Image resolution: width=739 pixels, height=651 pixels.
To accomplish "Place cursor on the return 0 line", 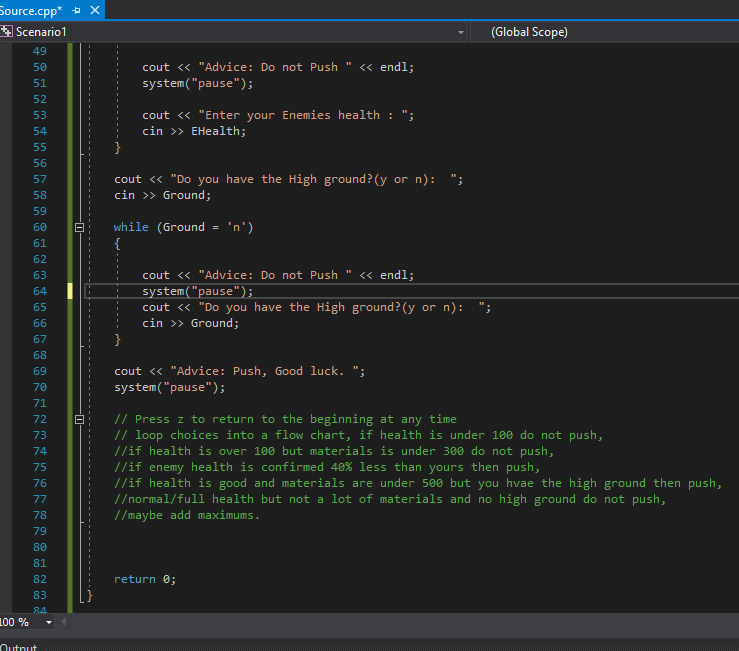I will point(144,579).
